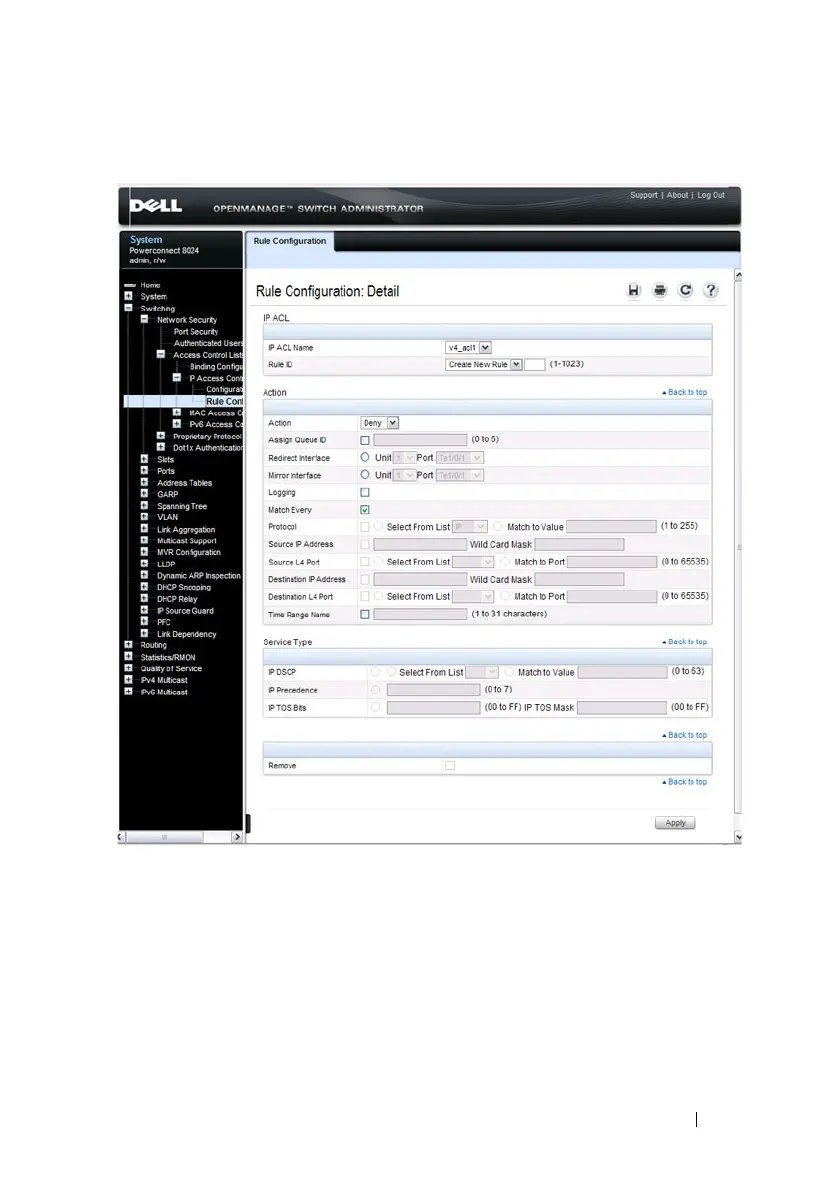Click the Rule ID number input field

[x=535, y=364]
